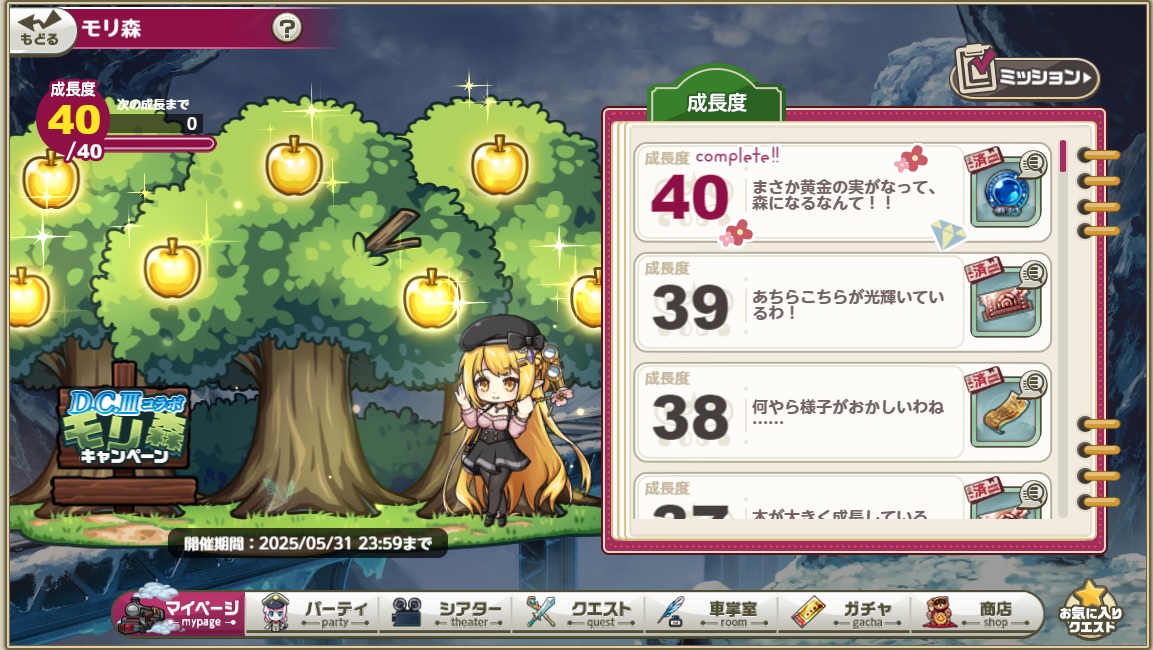Click magnifier on level 38 reward
This screenshot has height=650, width=1153.
(1033, 383)
